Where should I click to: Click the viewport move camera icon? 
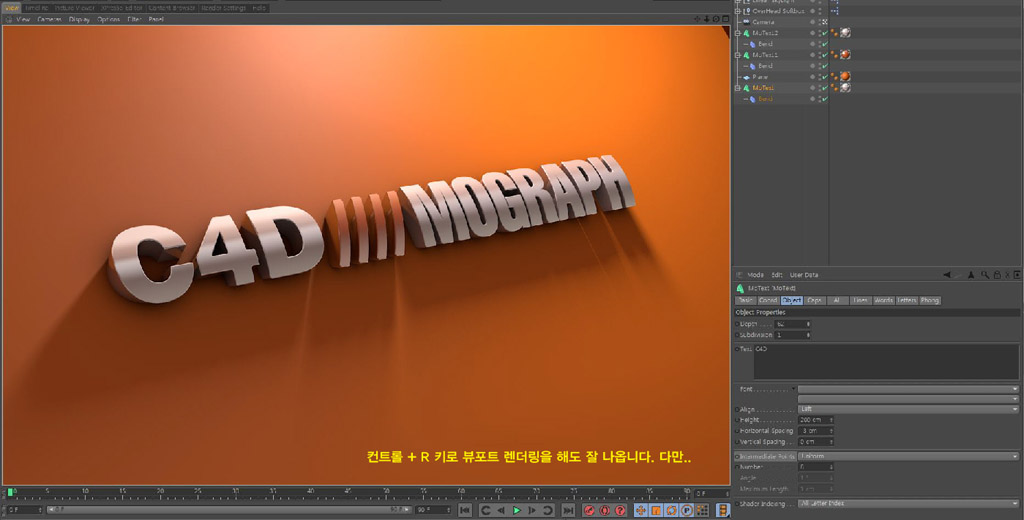[x=697, y=19]
